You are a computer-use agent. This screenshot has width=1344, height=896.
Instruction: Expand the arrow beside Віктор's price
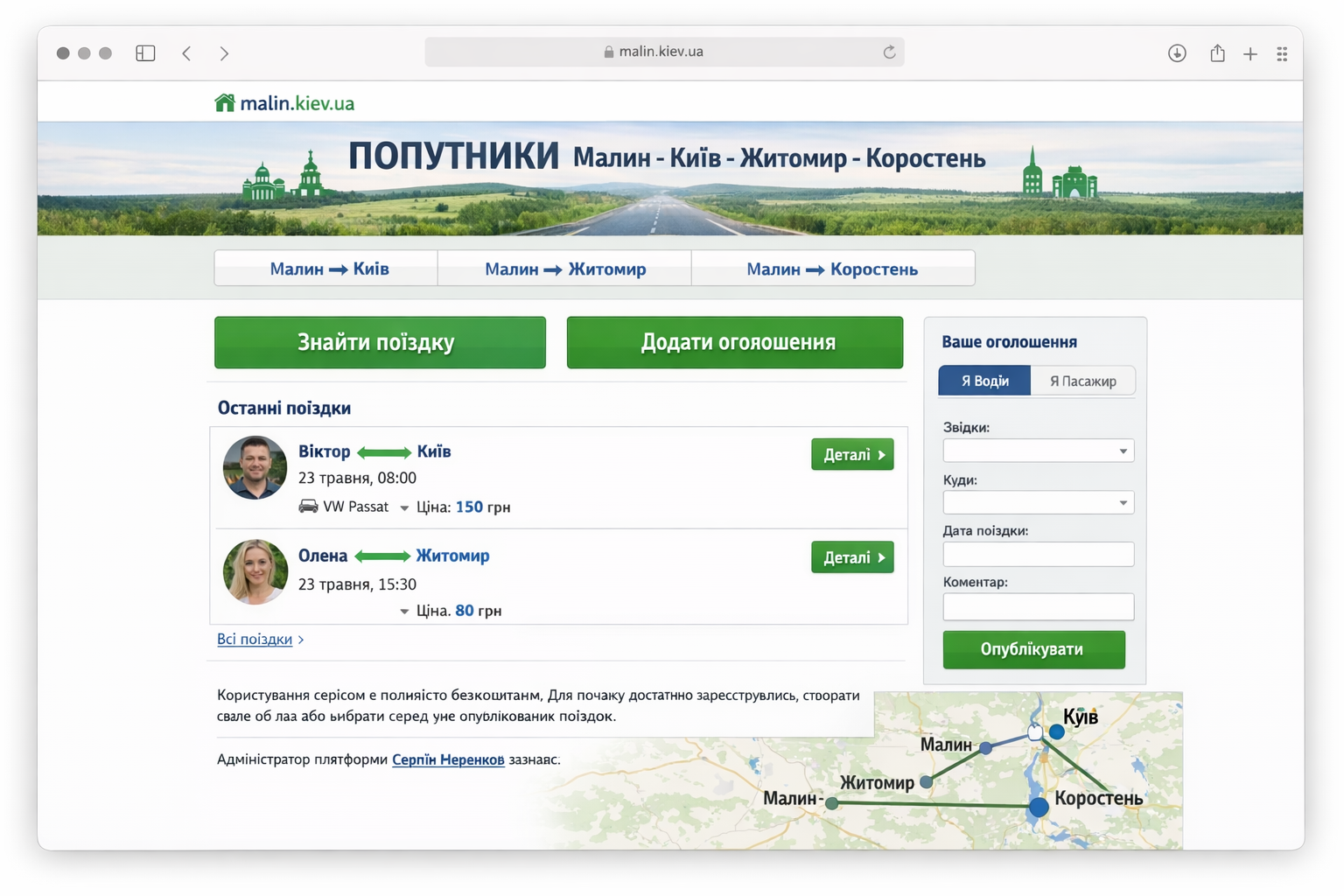coord(404,508)
